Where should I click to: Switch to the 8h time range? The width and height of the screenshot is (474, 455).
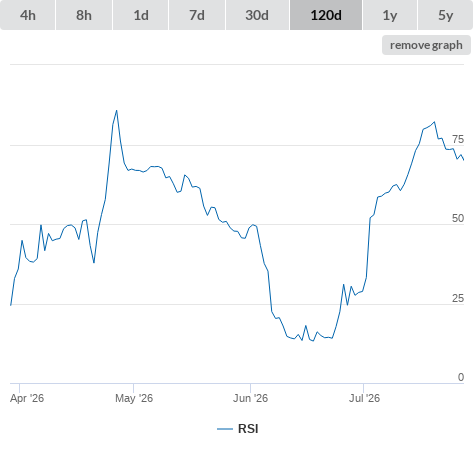pos(84,15)
